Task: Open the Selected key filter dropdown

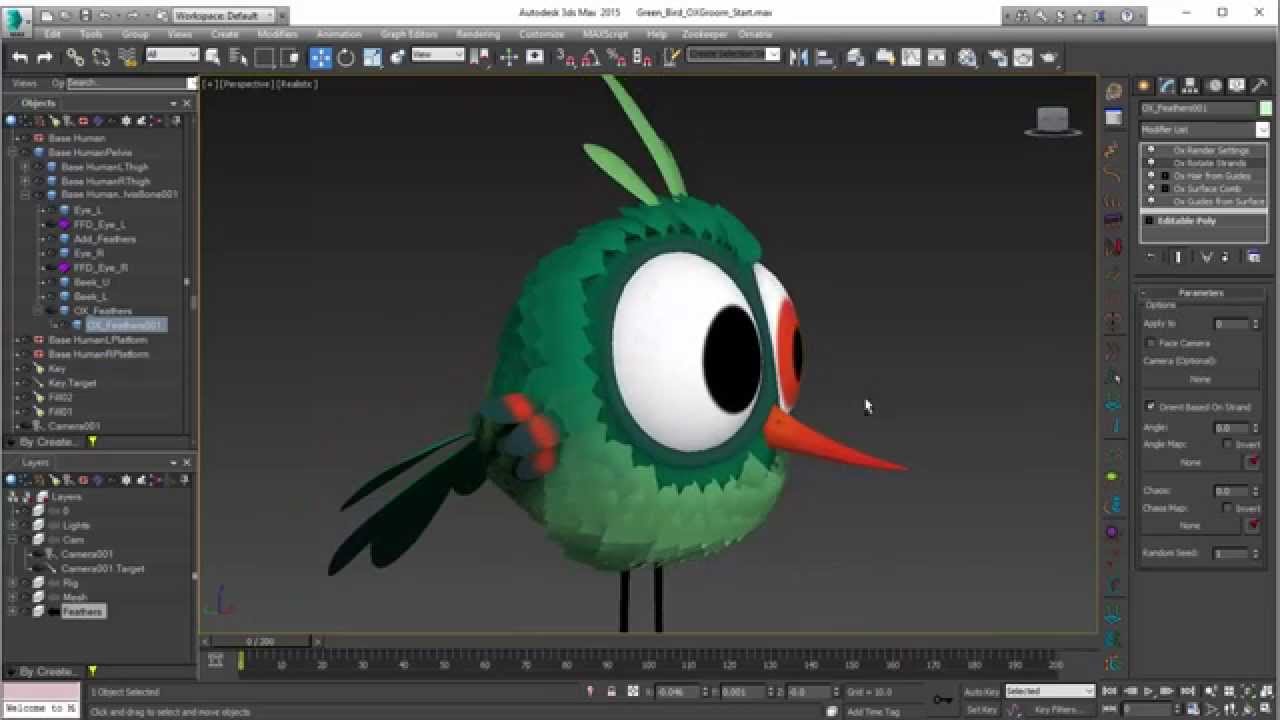Action: [1049, 691]
